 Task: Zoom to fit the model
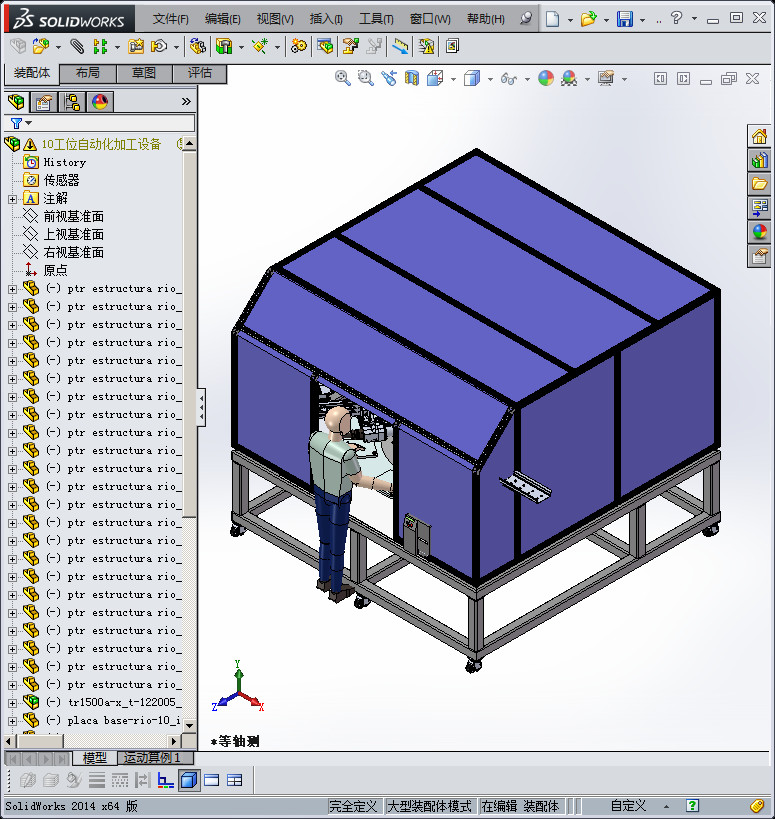click(x=343, y=78)
